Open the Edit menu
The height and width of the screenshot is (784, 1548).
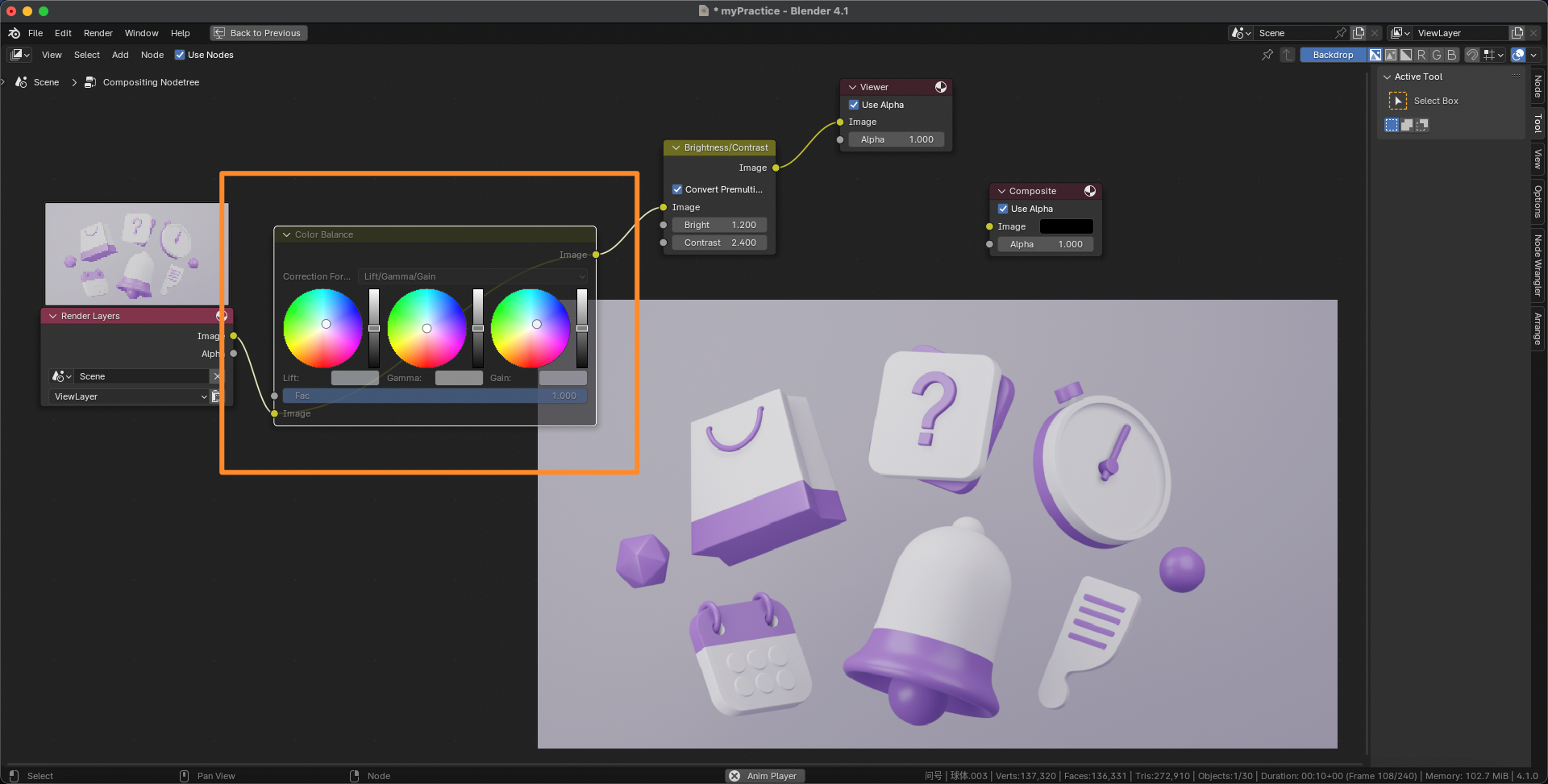pyautogui.click(x=63, y=33)
